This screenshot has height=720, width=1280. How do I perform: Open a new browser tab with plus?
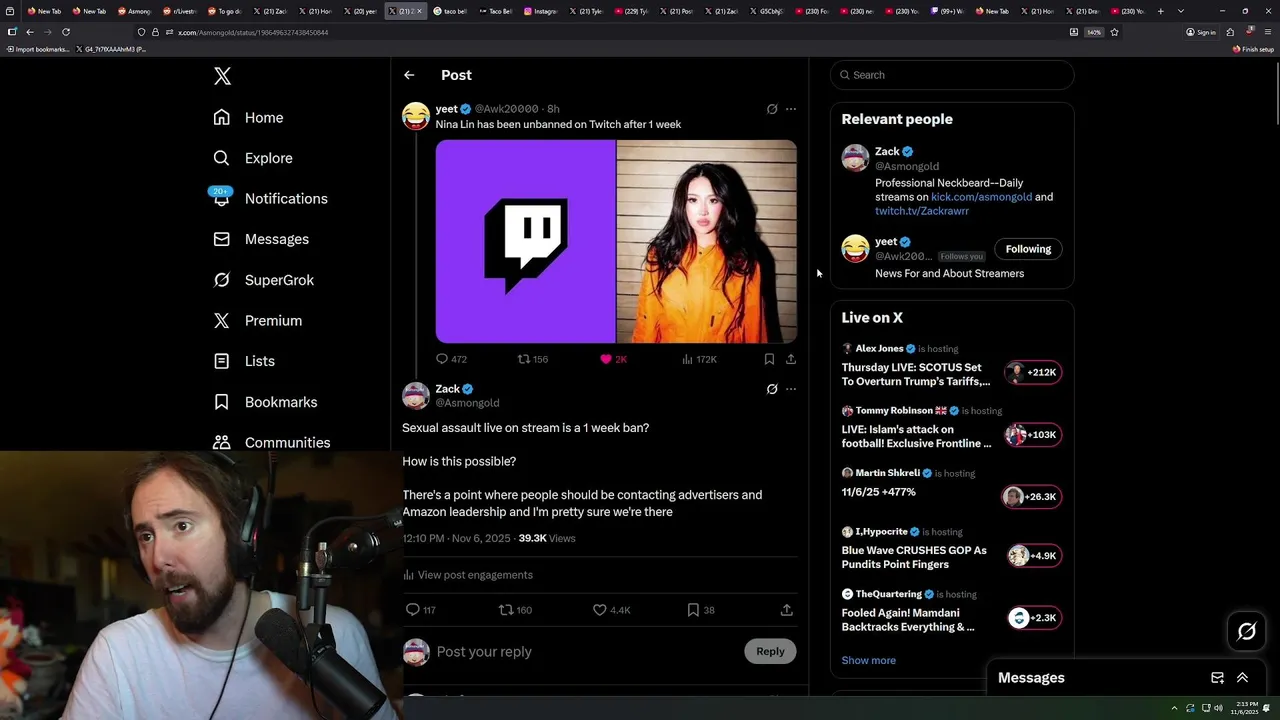click(1160, 11)
